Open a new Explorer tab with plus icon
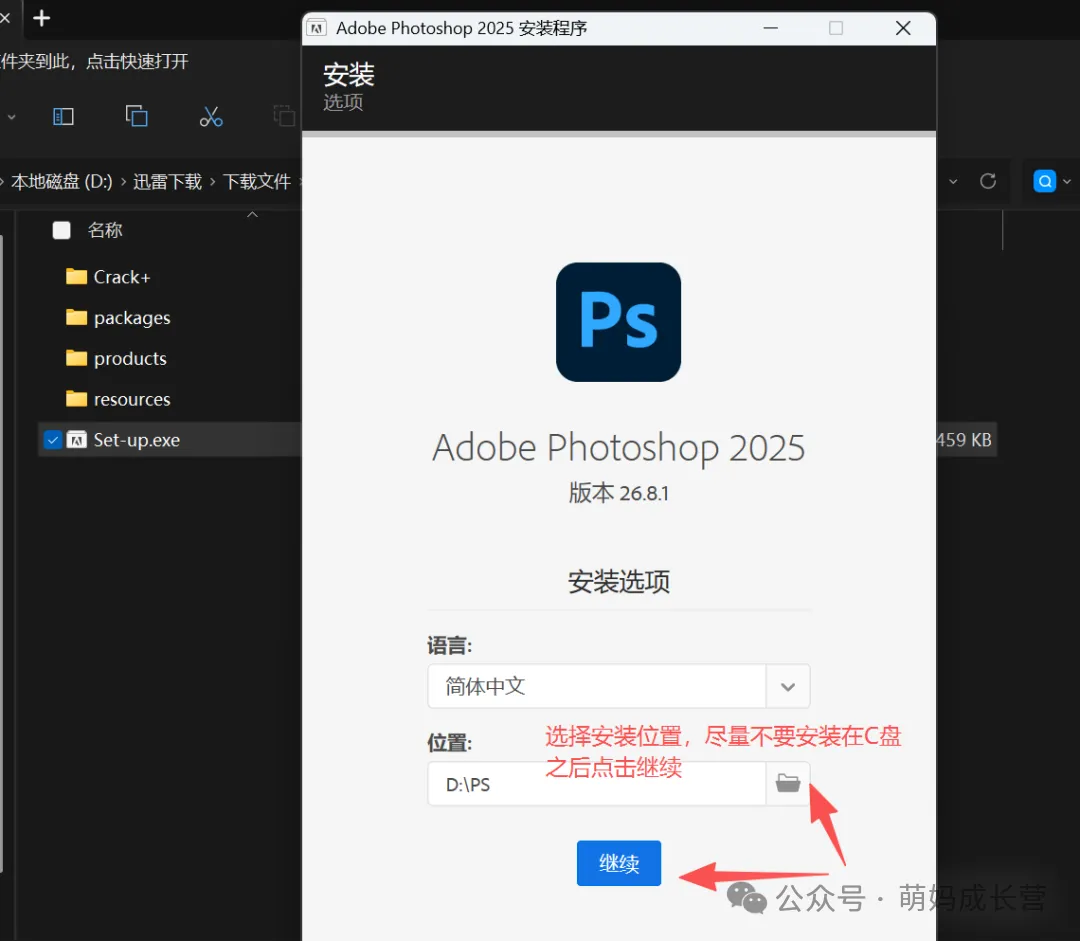This screenshot has height=941, width=1080. (x=41, y=18)
